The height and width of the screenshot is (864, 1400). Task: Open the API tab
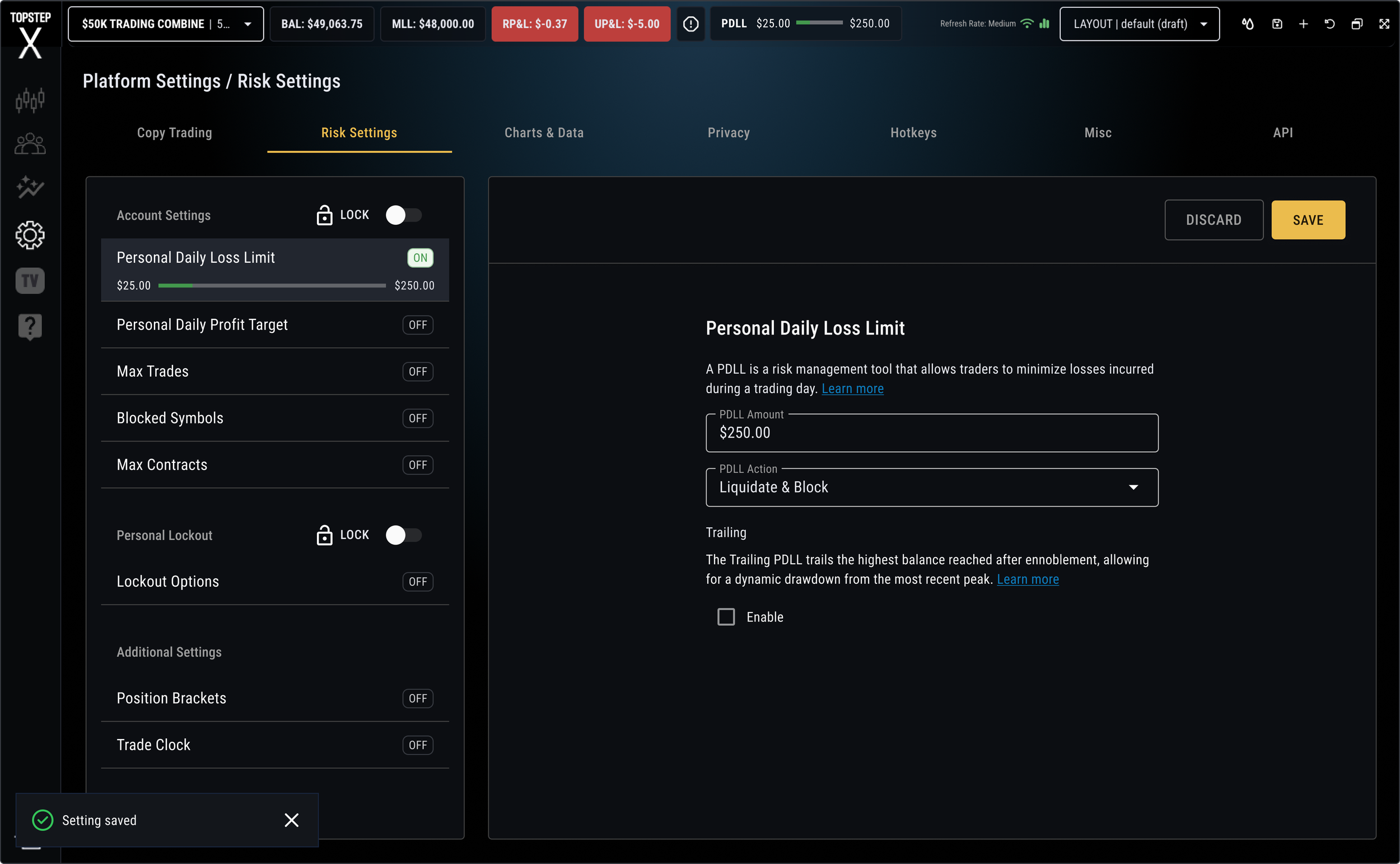coord(1283,133)
